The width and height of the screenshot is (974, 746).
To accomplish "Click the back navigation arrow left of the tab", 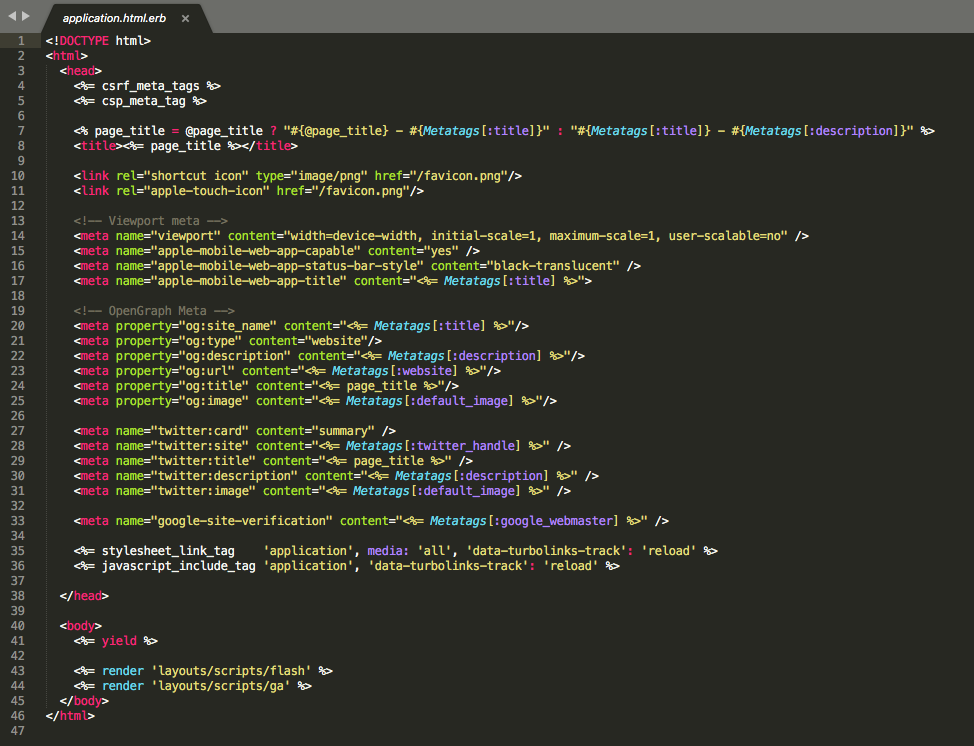I will tap(12, 16).
